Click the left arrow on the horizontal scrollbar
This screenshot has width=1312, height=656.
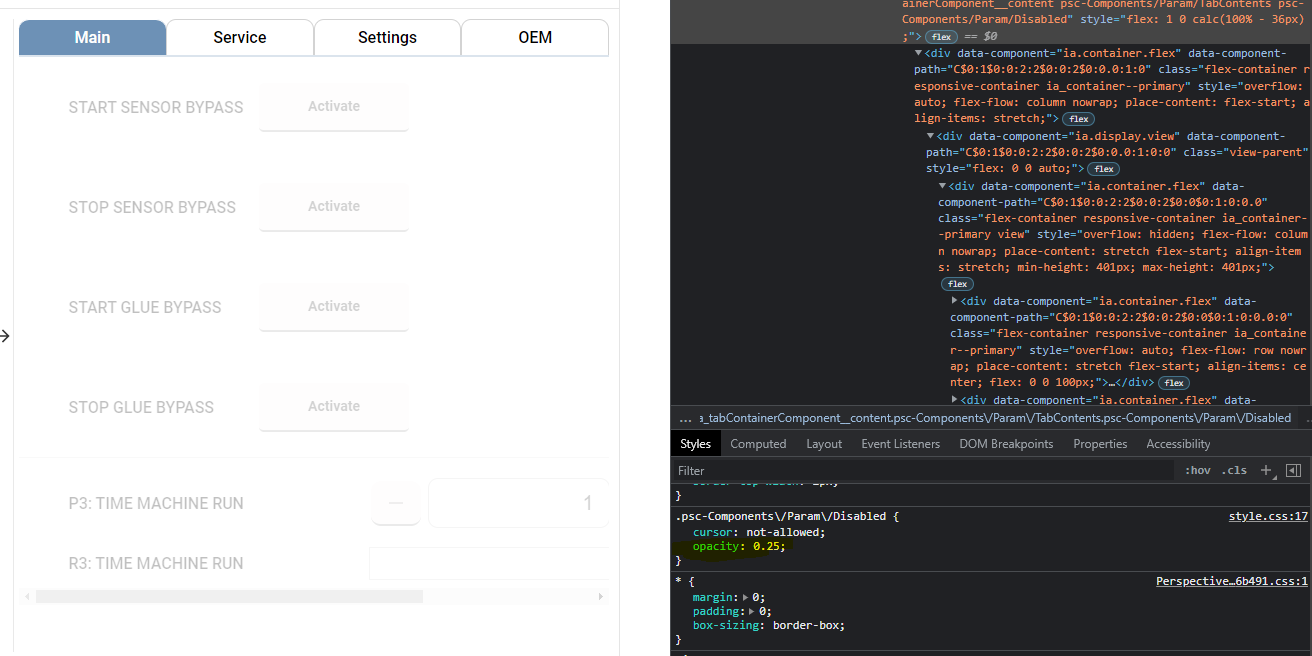click(27, 596)
